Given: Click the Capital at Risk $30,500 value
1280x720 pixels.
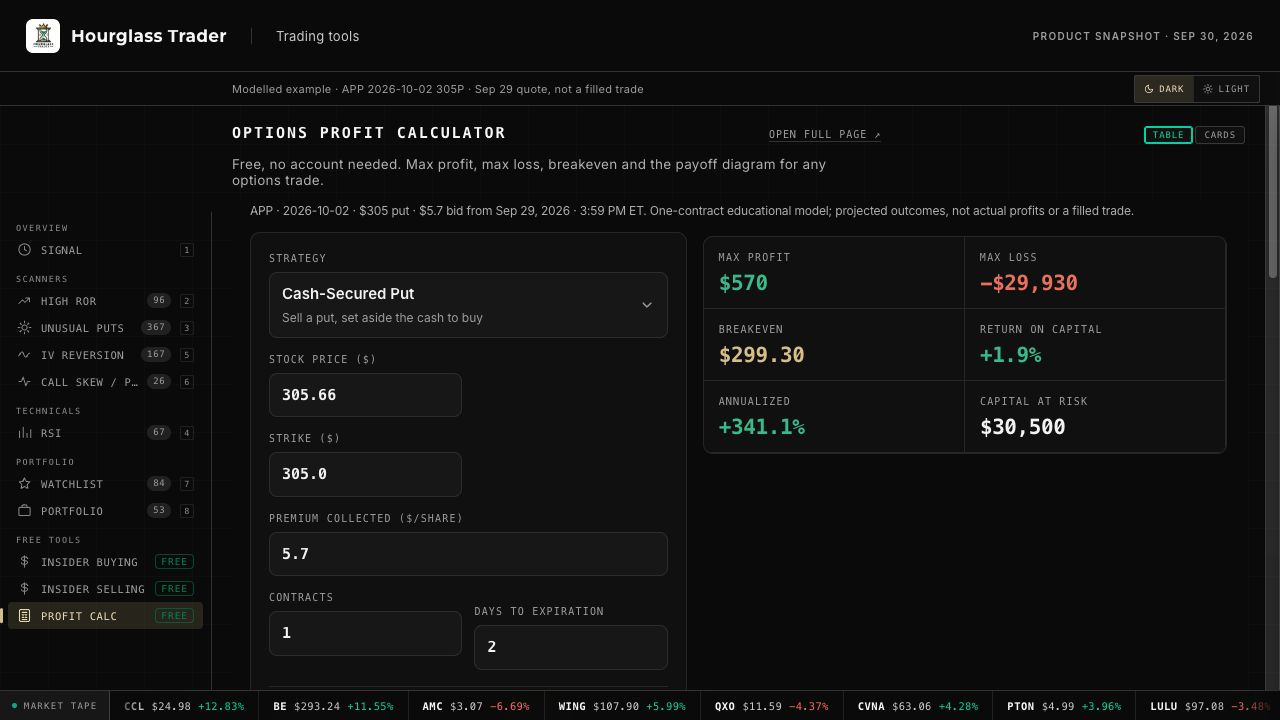Looking at the screenshot, I should tap(1022, 427).
